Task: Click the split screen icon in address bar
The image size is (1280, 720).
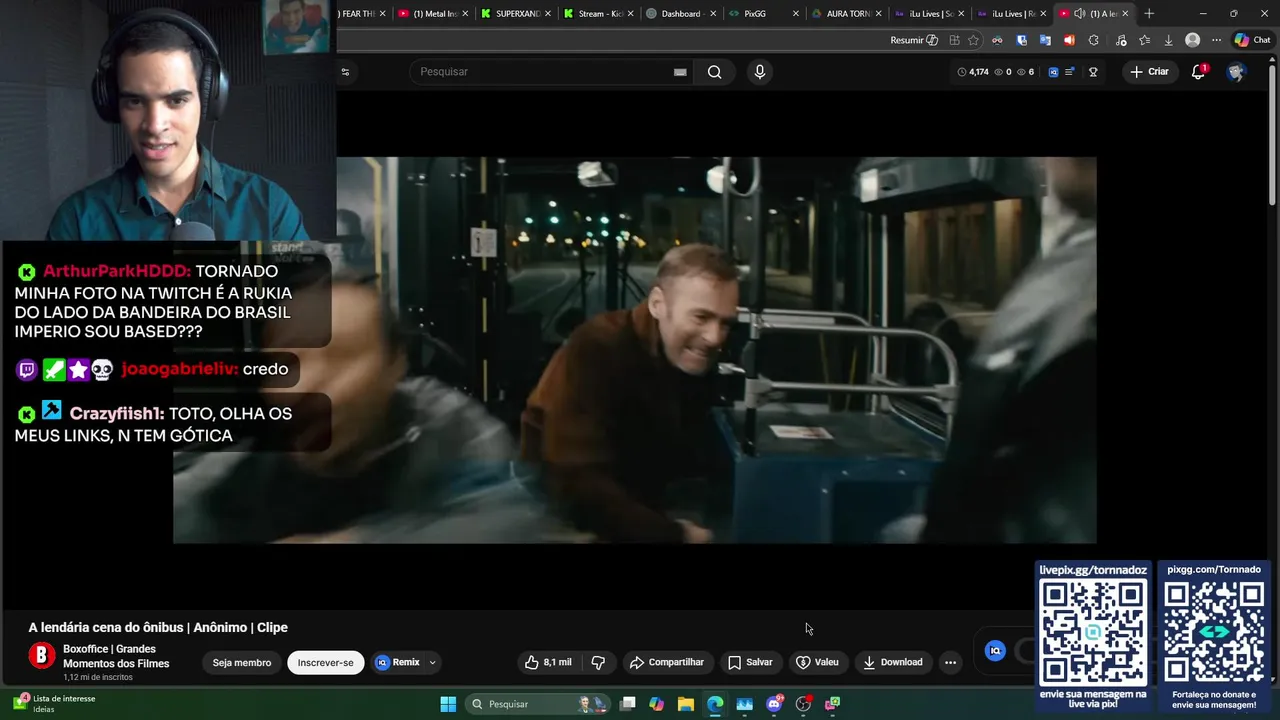Action: 954,40
